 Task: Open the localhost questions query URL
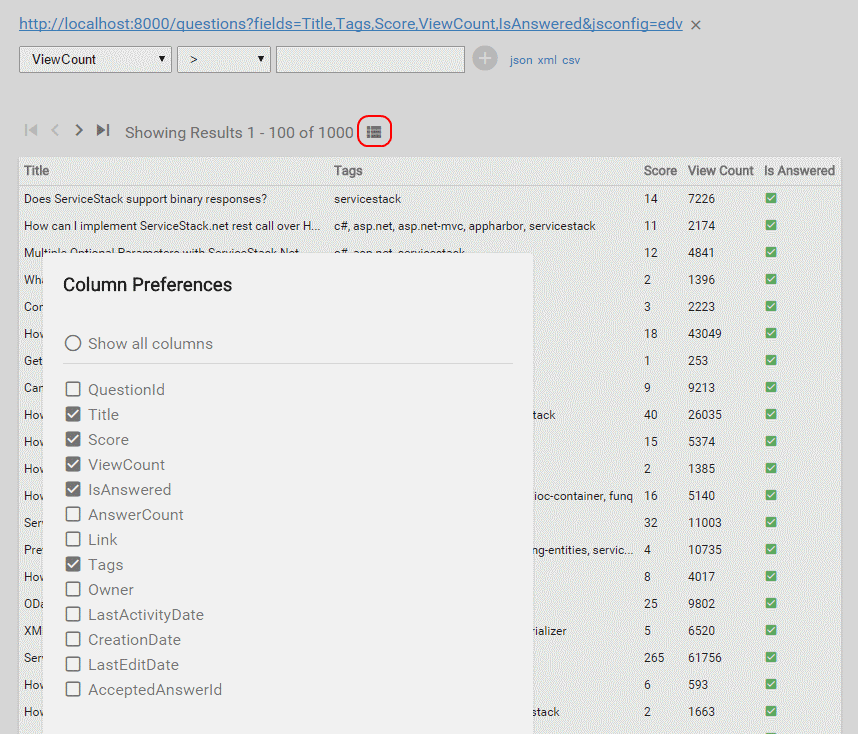(350, 23)
